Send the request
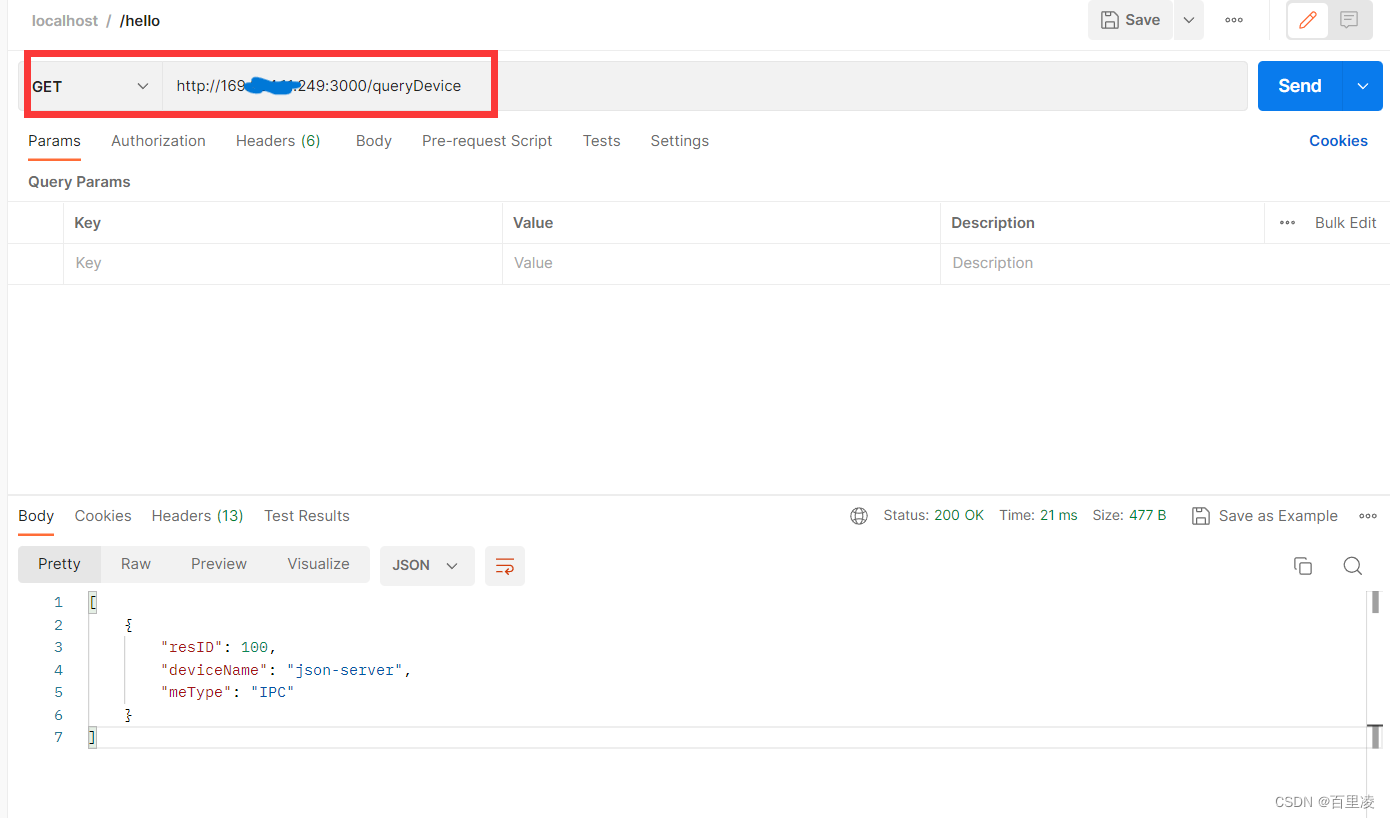 pyautogui.click(x=1300, y=86)
